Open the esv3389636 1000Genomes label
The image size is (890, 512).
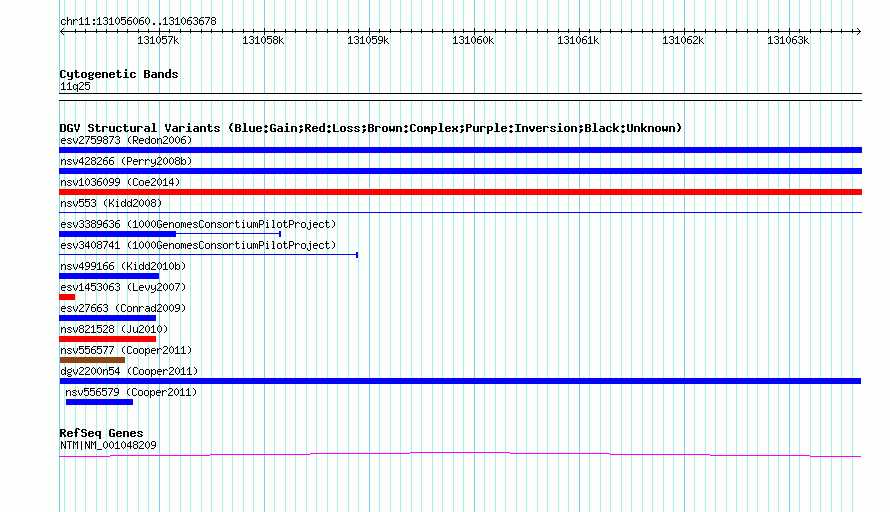198,224
